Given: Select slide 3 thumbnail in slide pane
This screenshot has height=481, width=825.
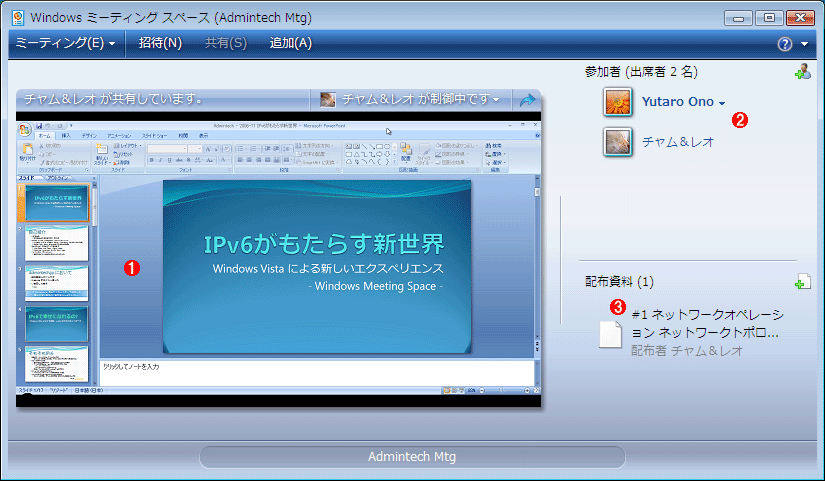Looking at the screenshot, I should [x=57, y=283].
